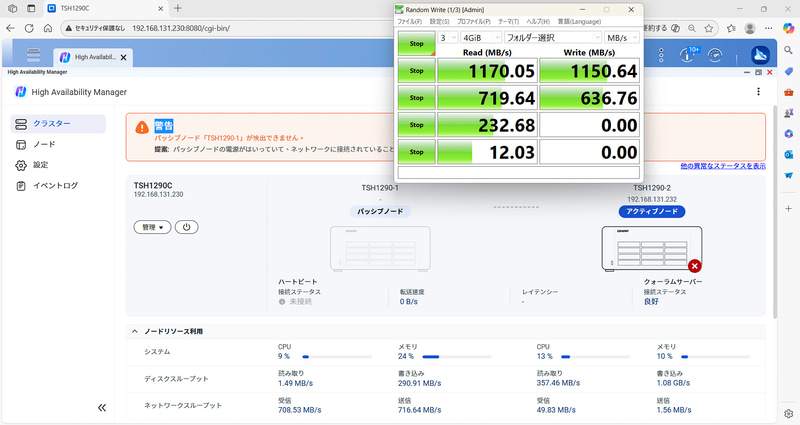Open the favorites list icon

pos(731,28)
